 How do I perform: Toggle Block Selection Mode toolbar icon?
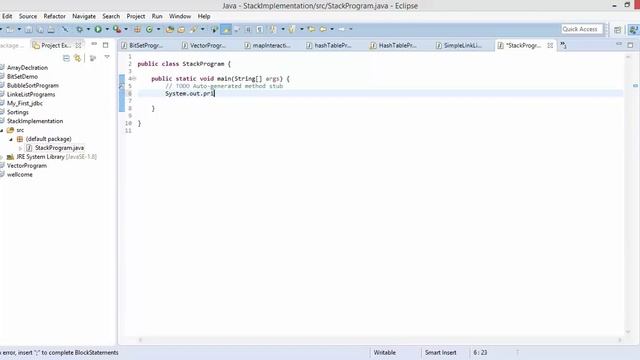coord(248,29)
